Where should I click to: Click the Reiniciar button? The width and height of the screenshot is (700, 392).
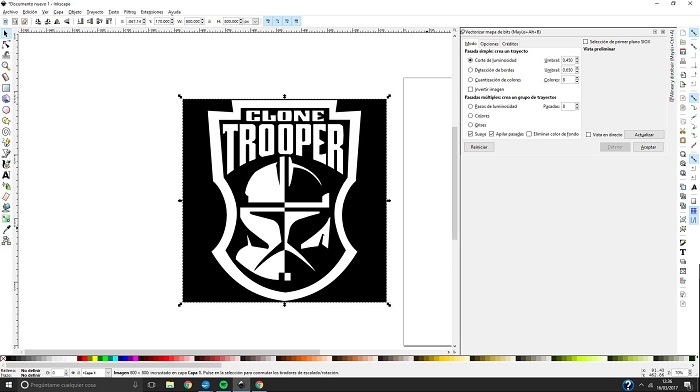pos(479,147)
